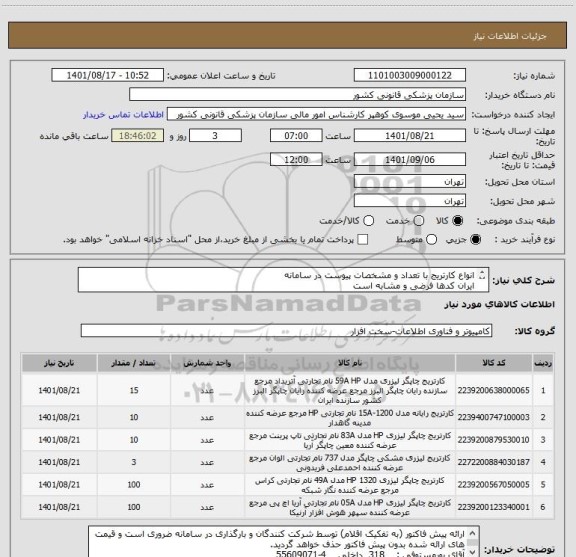Select item code 2239200123340001
576x557 pixels.
(x=493, y=507)
